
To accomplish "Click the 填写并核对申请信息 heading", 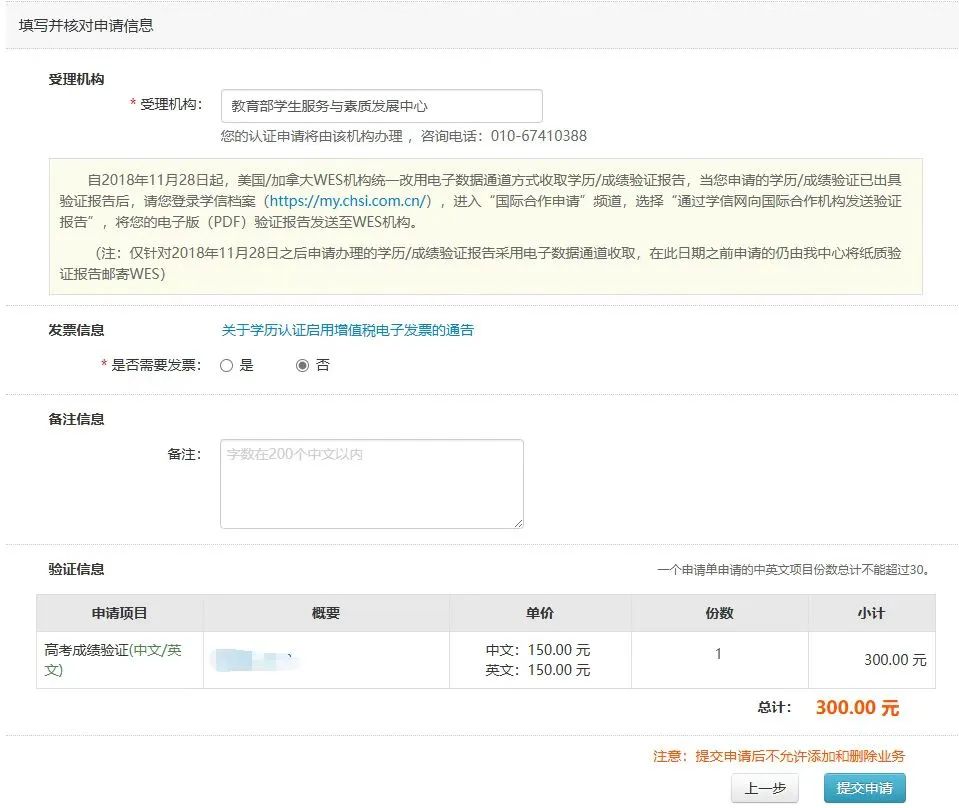I will [x=86, y=26].
